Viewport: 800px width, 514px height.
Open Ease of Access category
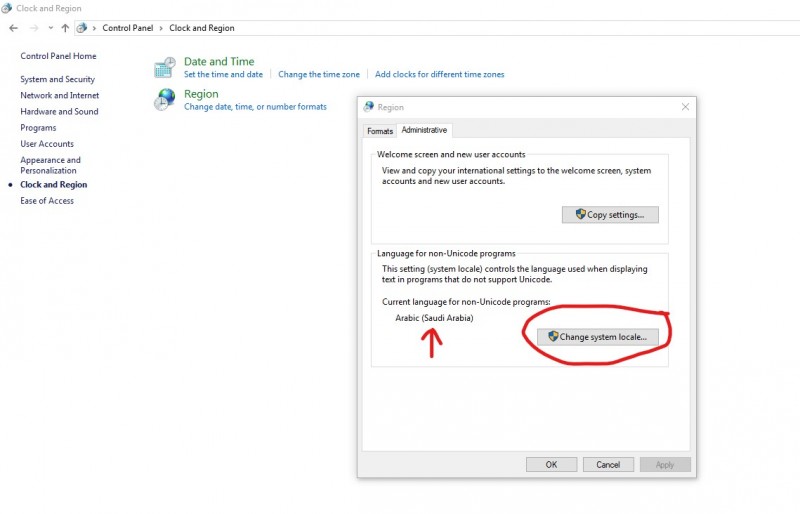47,201
